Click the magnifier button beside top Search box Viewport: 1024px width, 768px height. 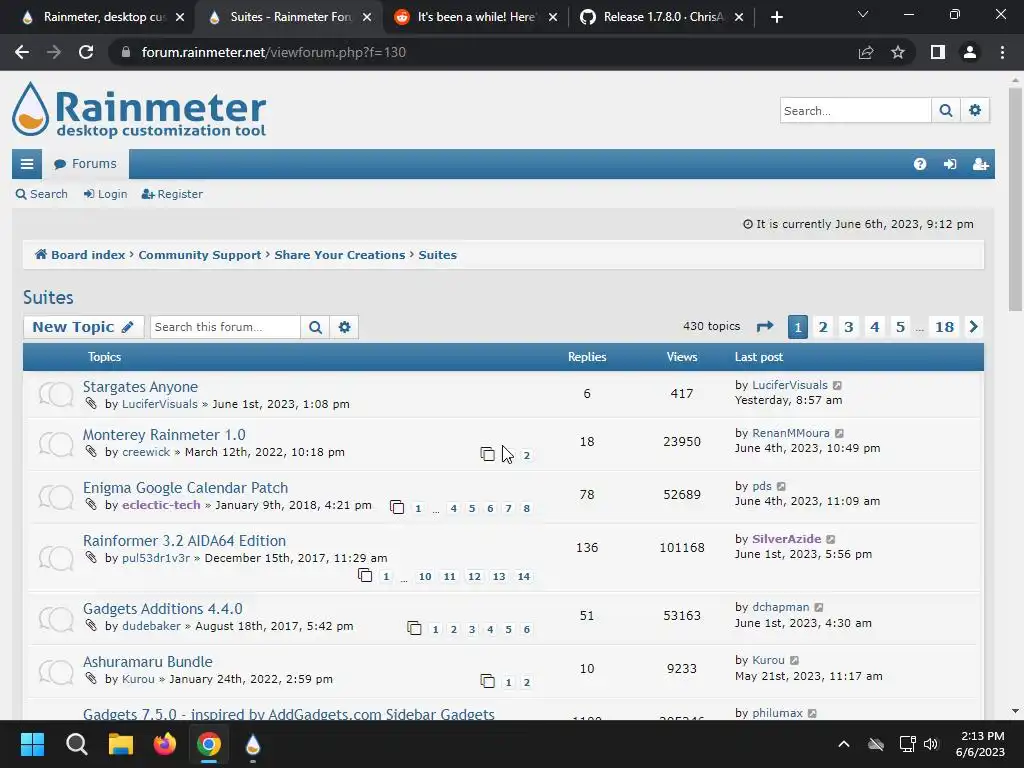(x=946, y=110)
